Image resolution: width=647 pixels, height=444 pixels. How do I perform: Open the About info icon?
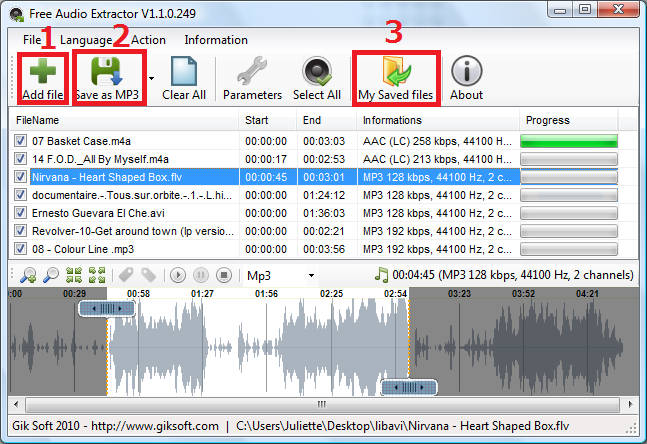[466, 71]
